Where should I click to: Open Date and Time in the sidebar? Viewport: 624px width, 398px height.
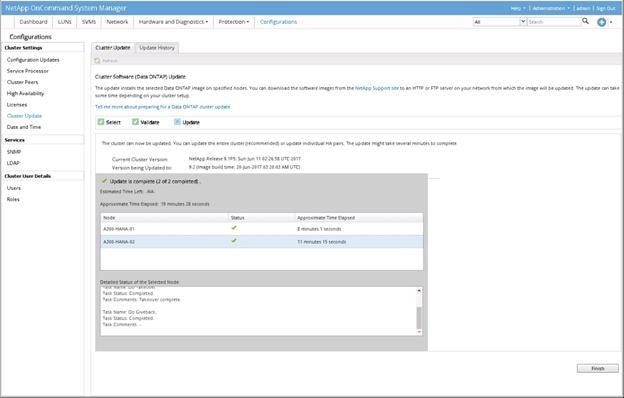tap(23, 127)
